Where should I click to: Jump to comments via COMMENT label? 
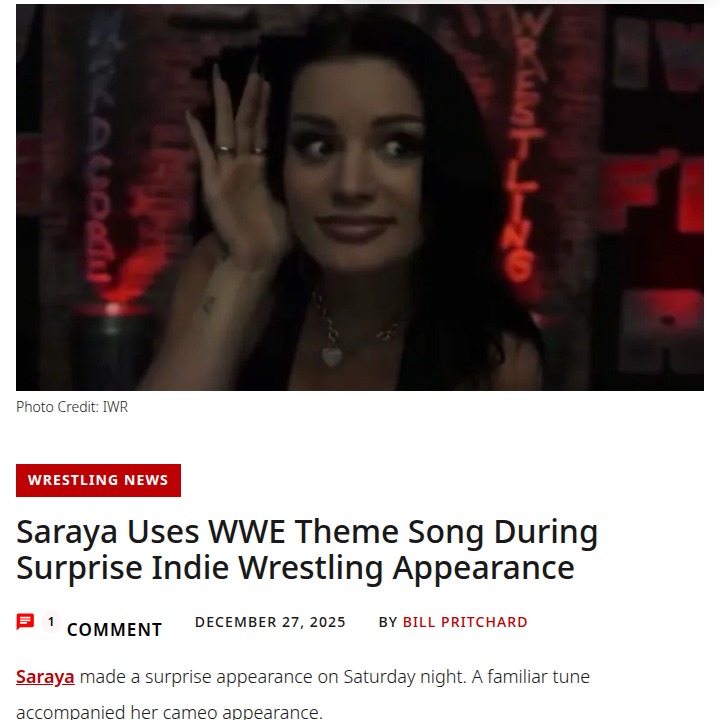coord(114,630)
